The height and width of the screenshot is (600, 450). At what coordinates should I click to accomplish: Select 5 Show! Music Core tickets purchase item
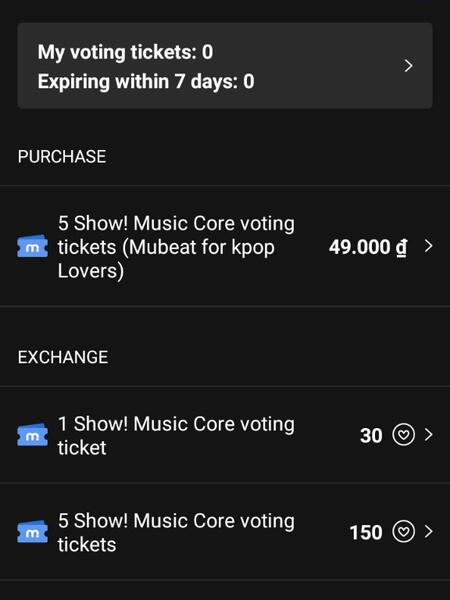click(x=225, y=246)
